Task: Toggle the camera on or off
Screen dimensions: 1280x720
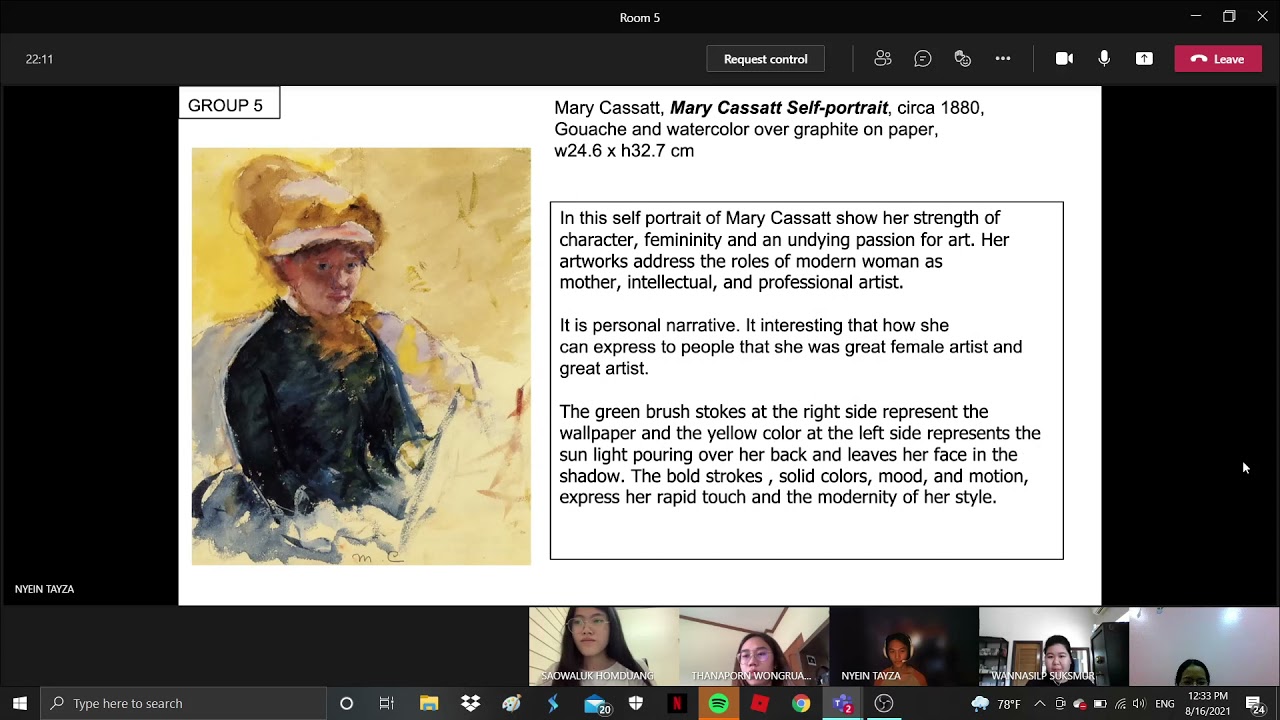Action: (1064, 59)
